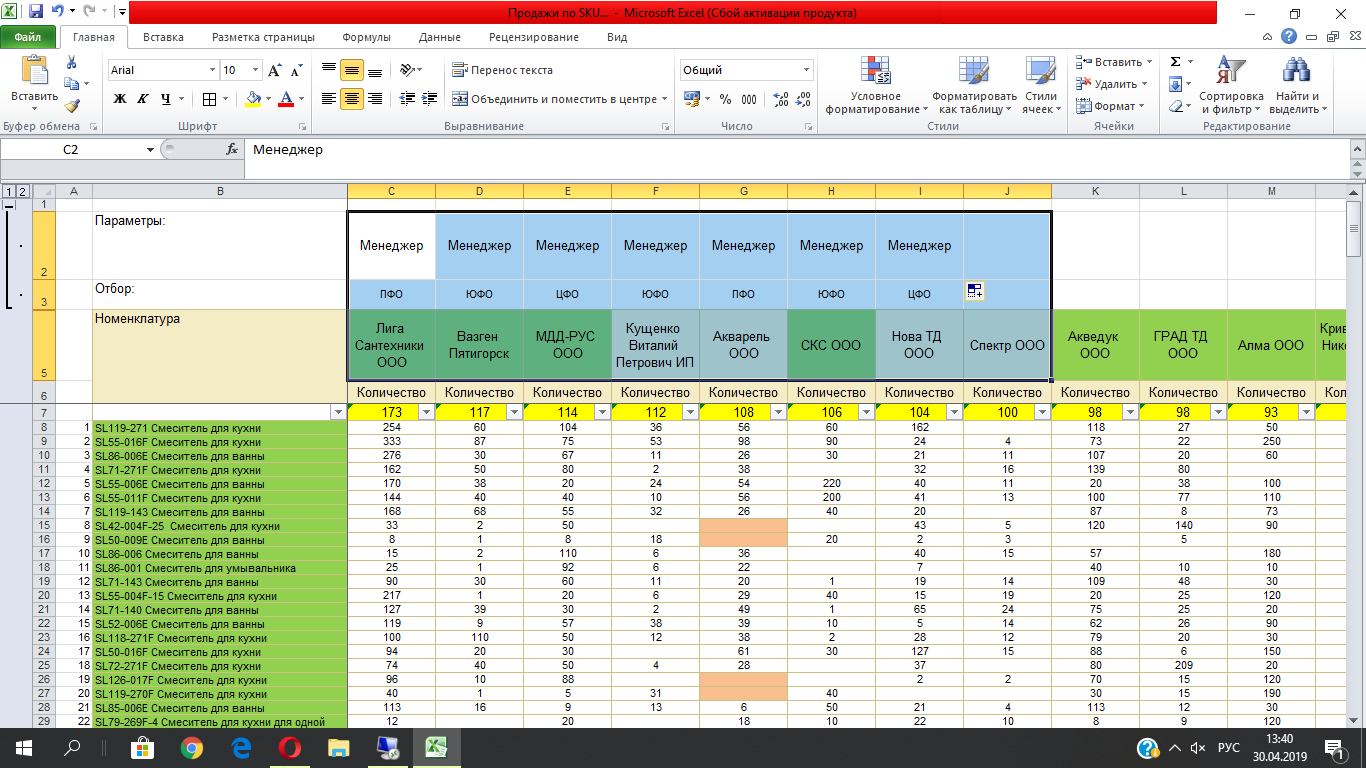Screen dimensions: 1366x768
Task: Click the percent style icon
Action: (x=724, y=99)
